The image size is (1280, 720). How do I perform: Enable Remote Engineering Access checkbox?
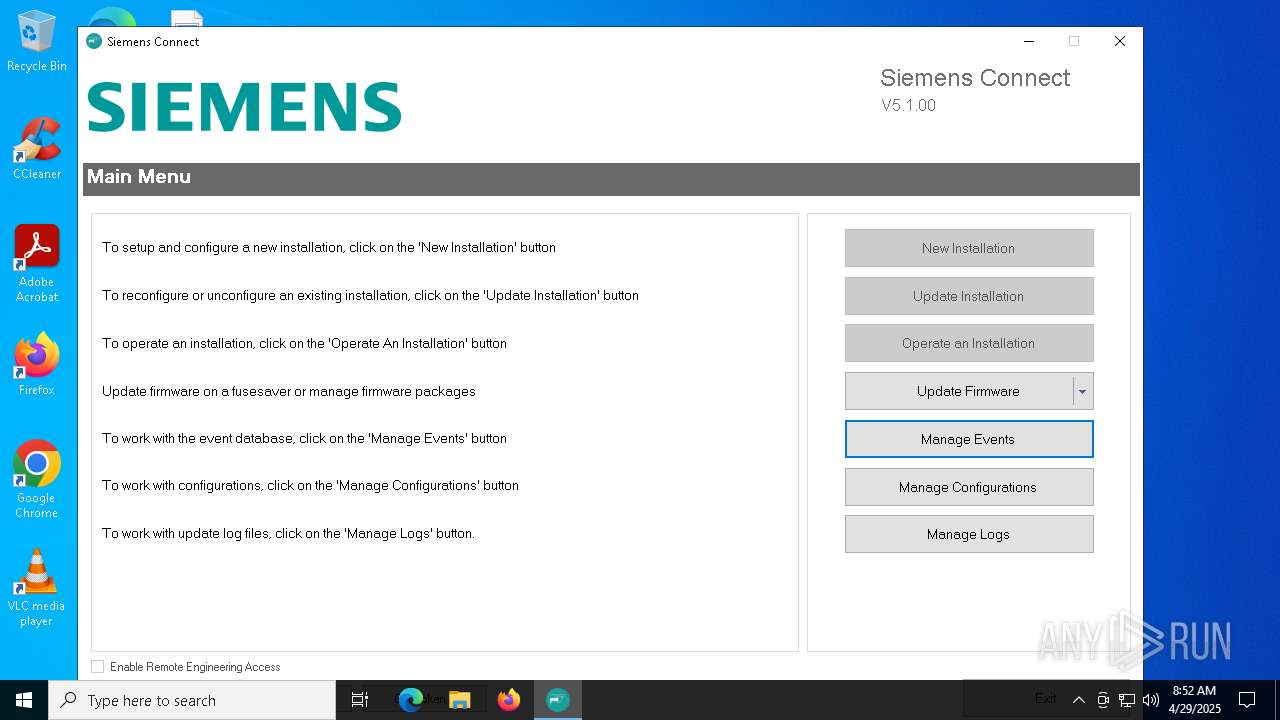coord(97,666)
